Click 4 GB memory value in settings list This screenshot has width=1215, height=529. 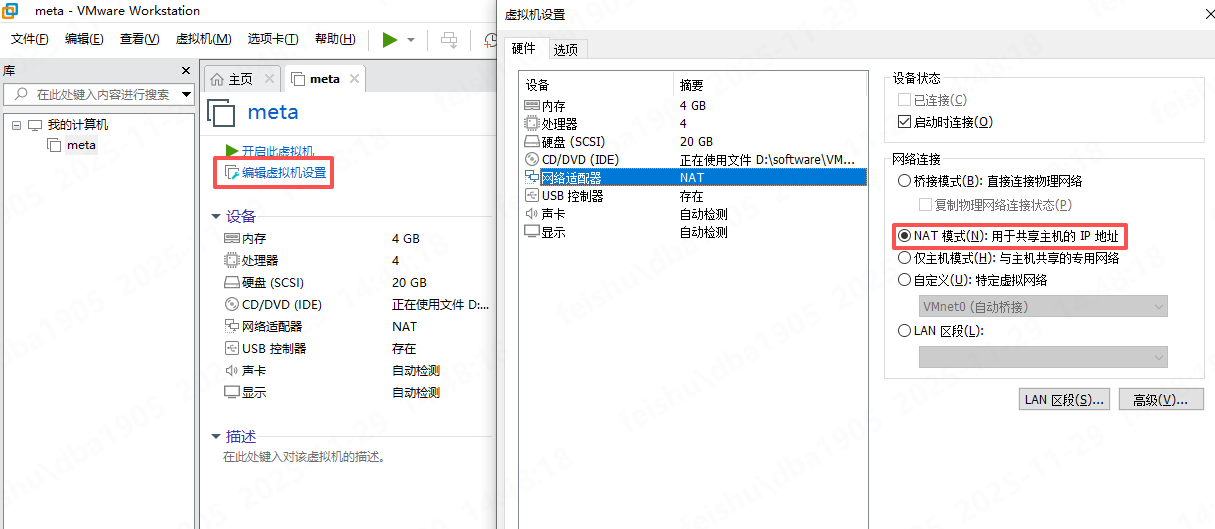click(692, 106)
